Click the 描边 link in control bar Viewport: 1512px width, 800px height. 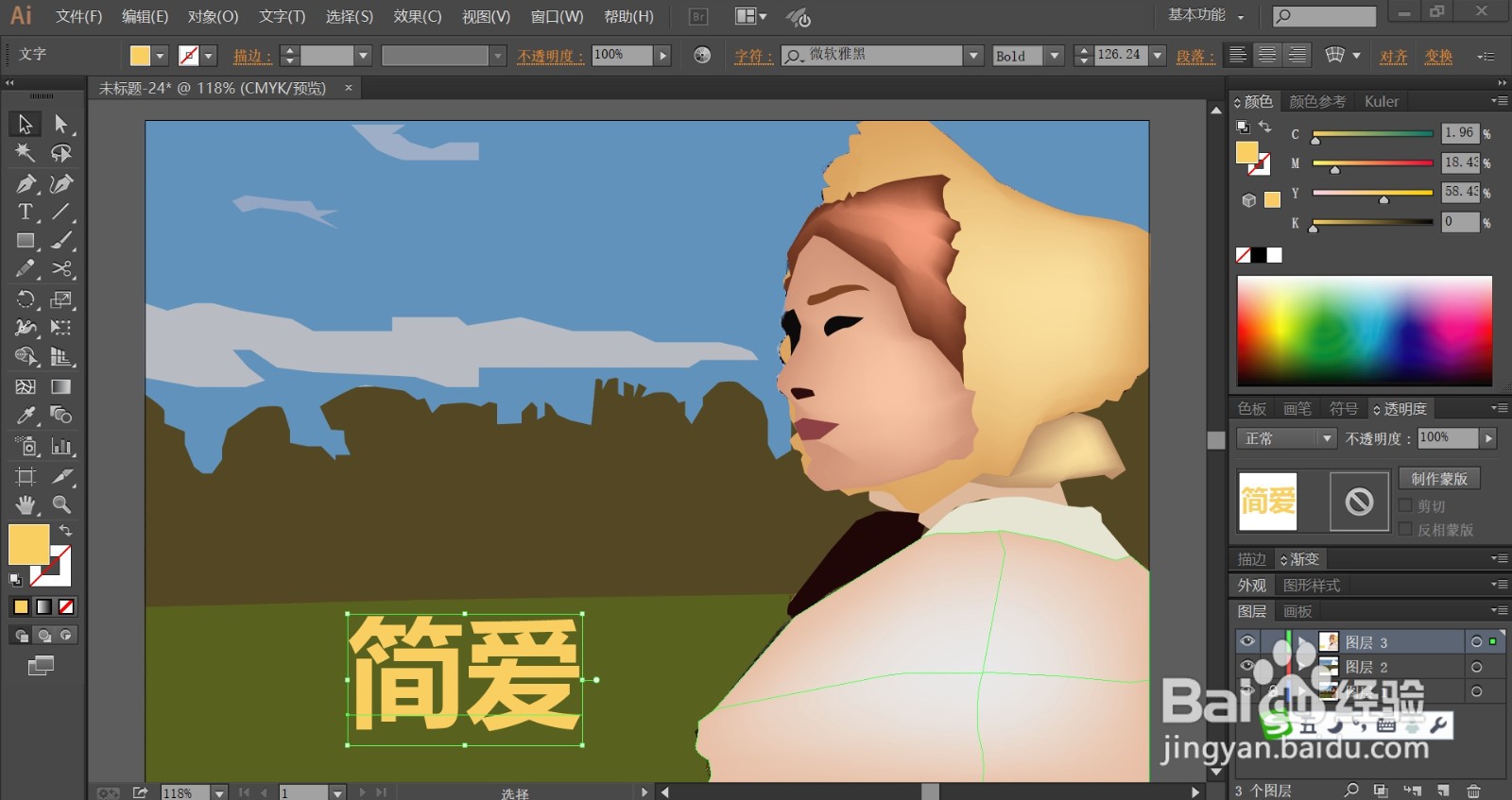click(x=252, y=56)
